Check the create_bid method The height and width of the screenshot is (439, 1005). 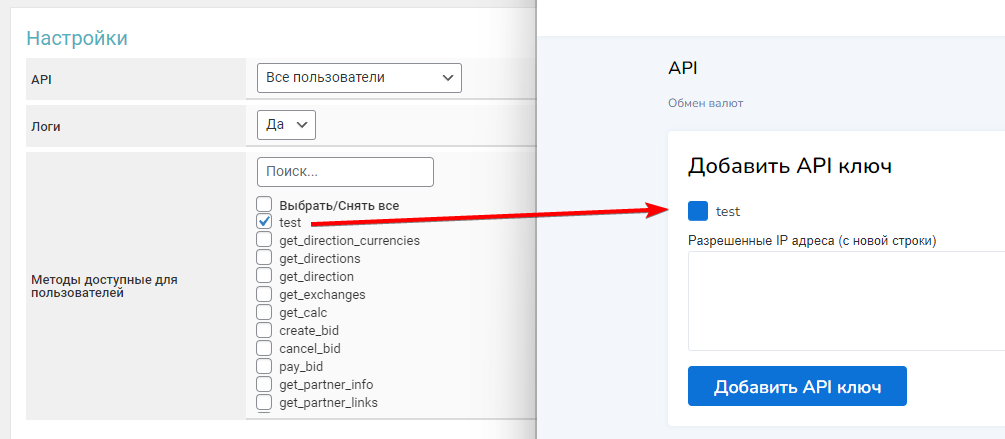(x=264, y=330)
